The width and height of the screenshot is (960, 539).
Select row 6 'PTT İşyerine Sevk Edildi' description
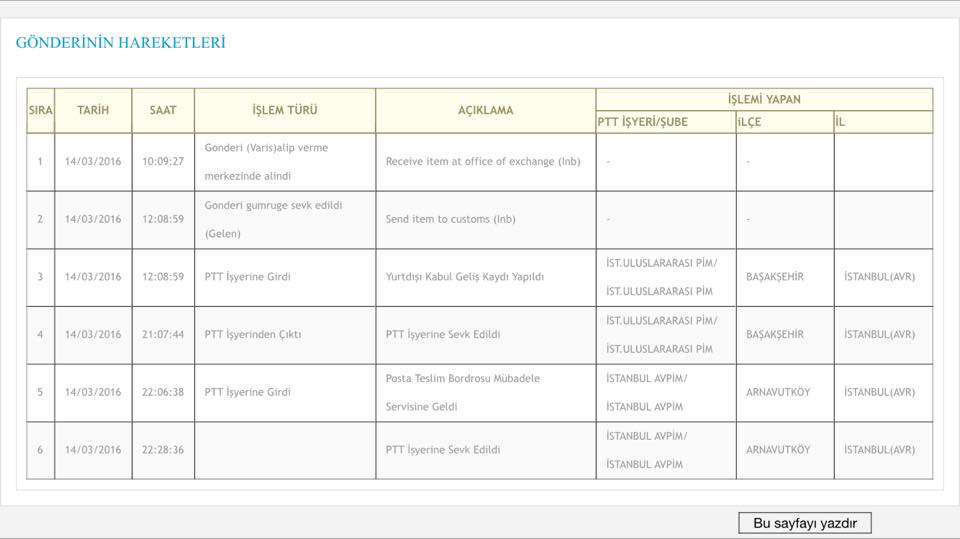pos(486,450)
